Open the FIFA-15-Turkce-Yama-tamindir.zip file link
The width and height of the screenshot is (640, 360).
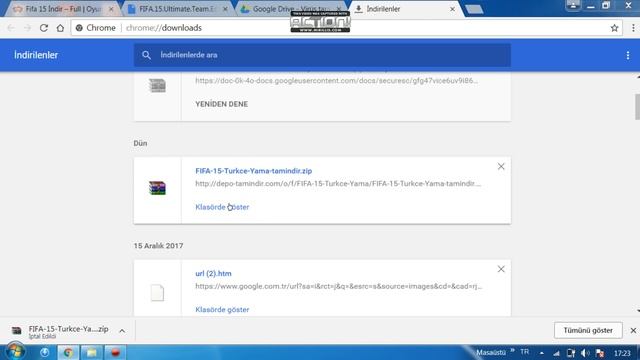(253, 171)
